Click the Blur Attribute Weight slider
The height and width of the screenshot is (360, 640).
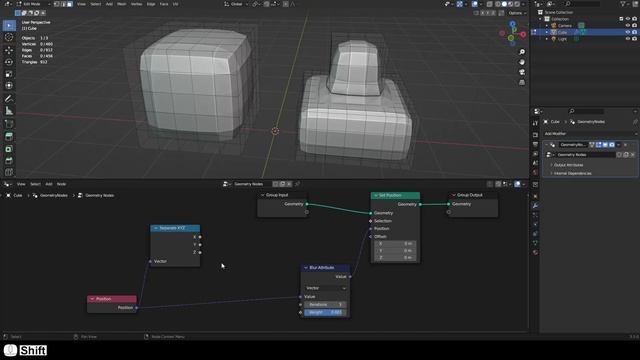325,313
